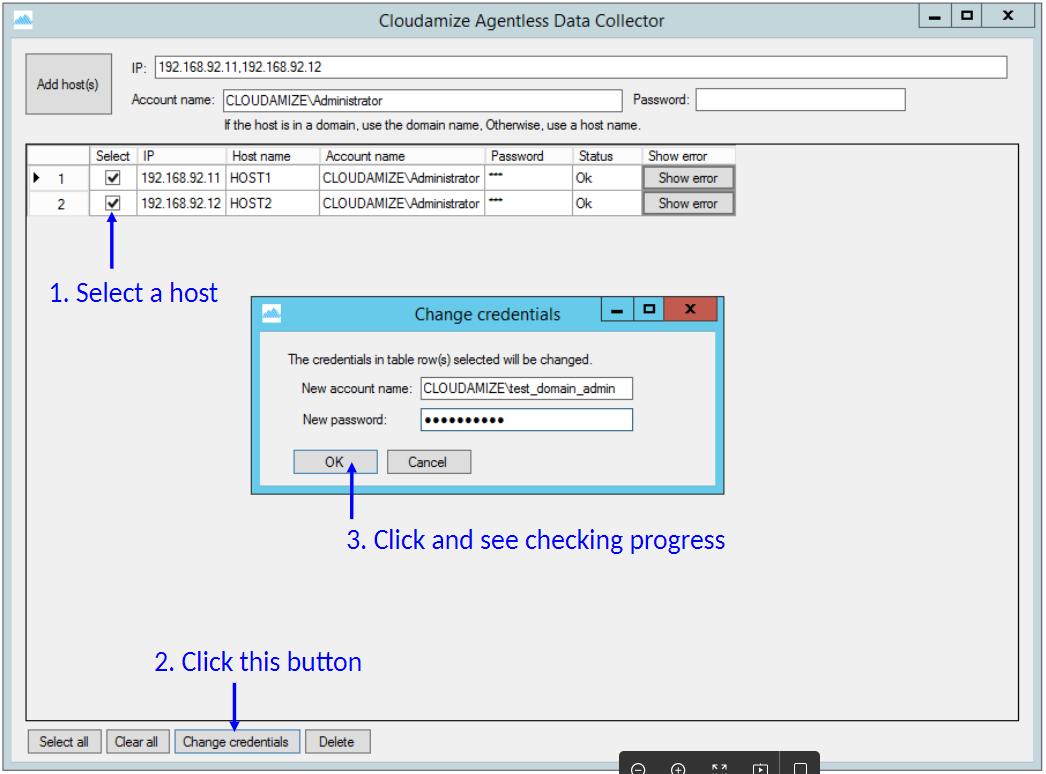Click the zoom out icon in viewer toolbar

639,768
